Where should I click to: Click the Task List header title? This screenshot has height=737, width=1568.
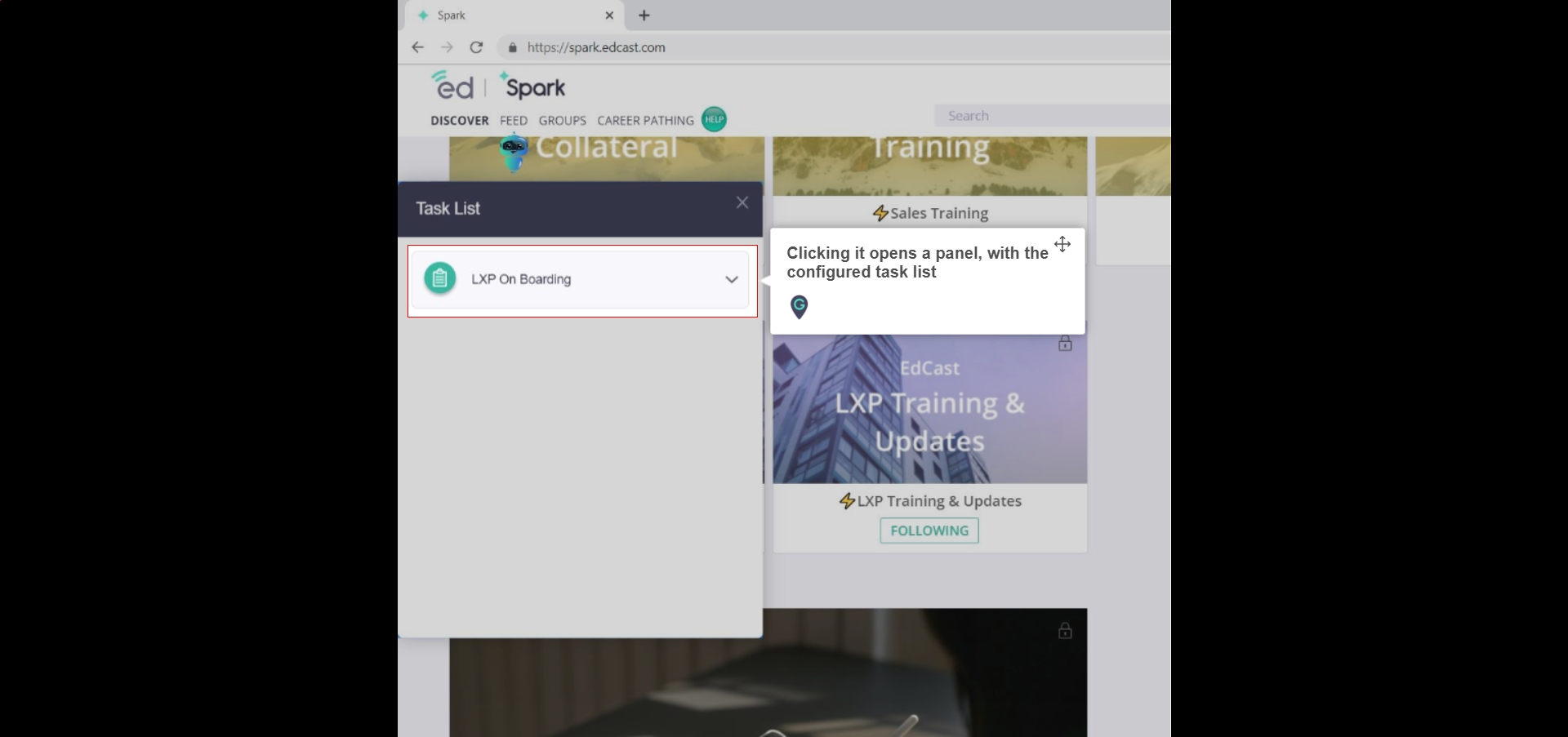[448, 208]
